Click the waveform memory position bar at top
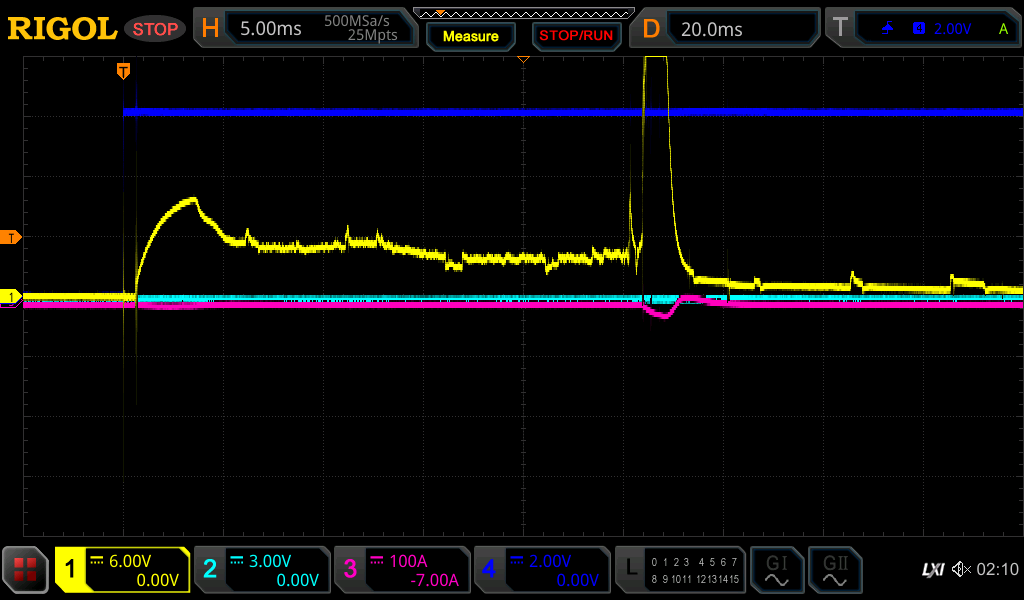Image resolution: width=1024 pixels, height=600 pixels. 522,13
